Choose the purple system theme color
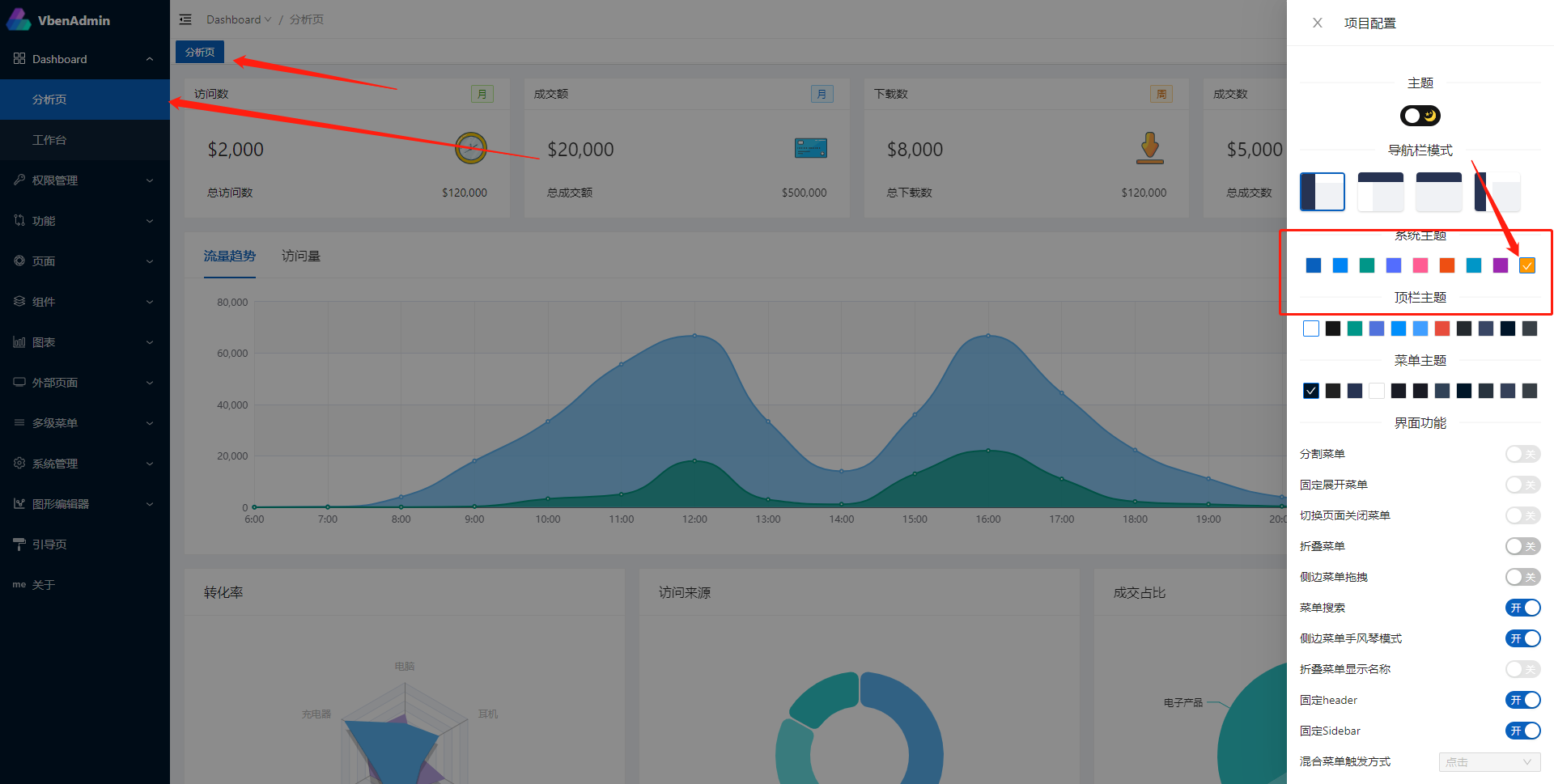Screen dimensions: 1554x784 pos(1501,265)
